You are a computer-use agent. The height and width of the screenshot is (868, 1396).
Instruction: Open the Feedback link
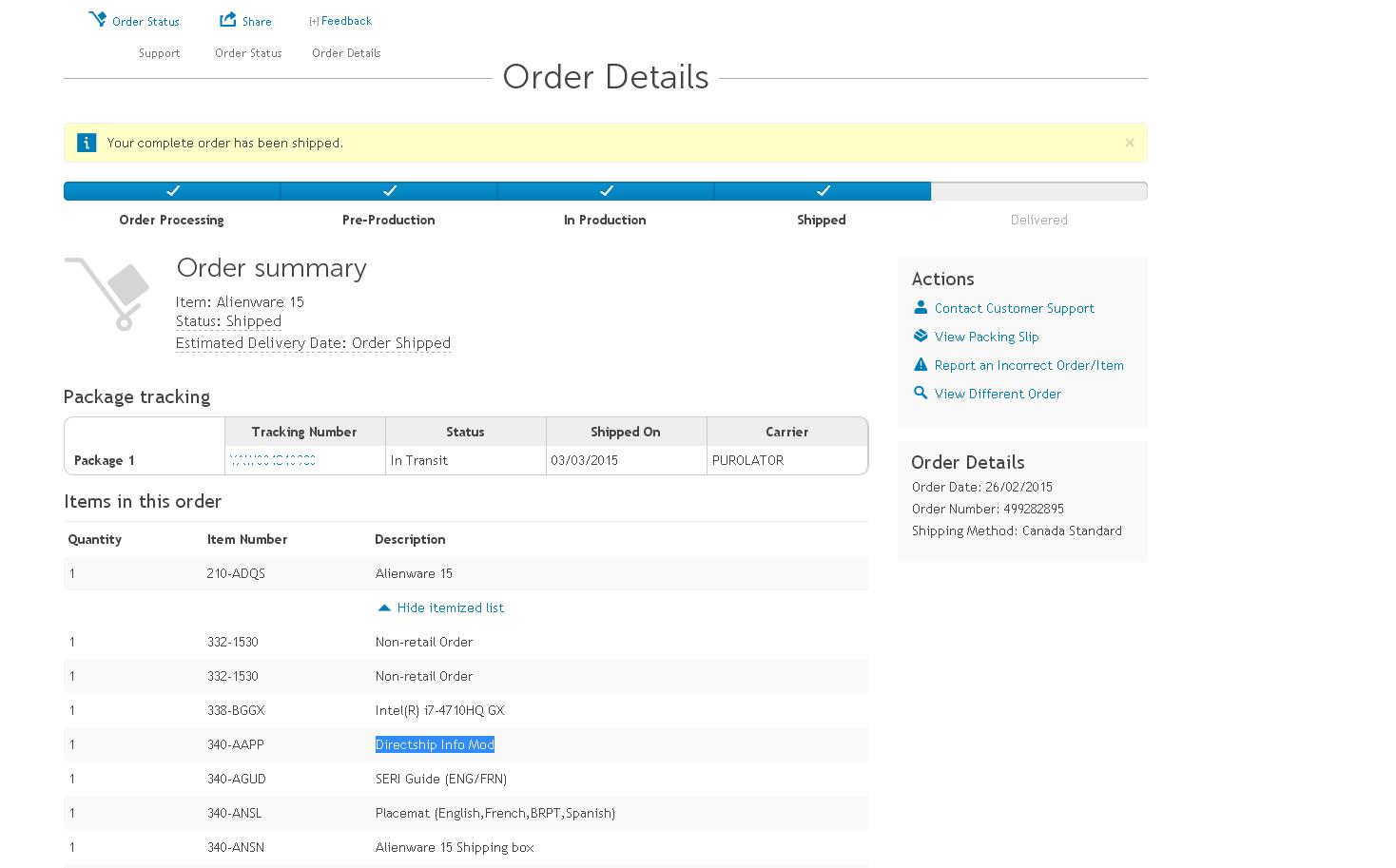346,21
